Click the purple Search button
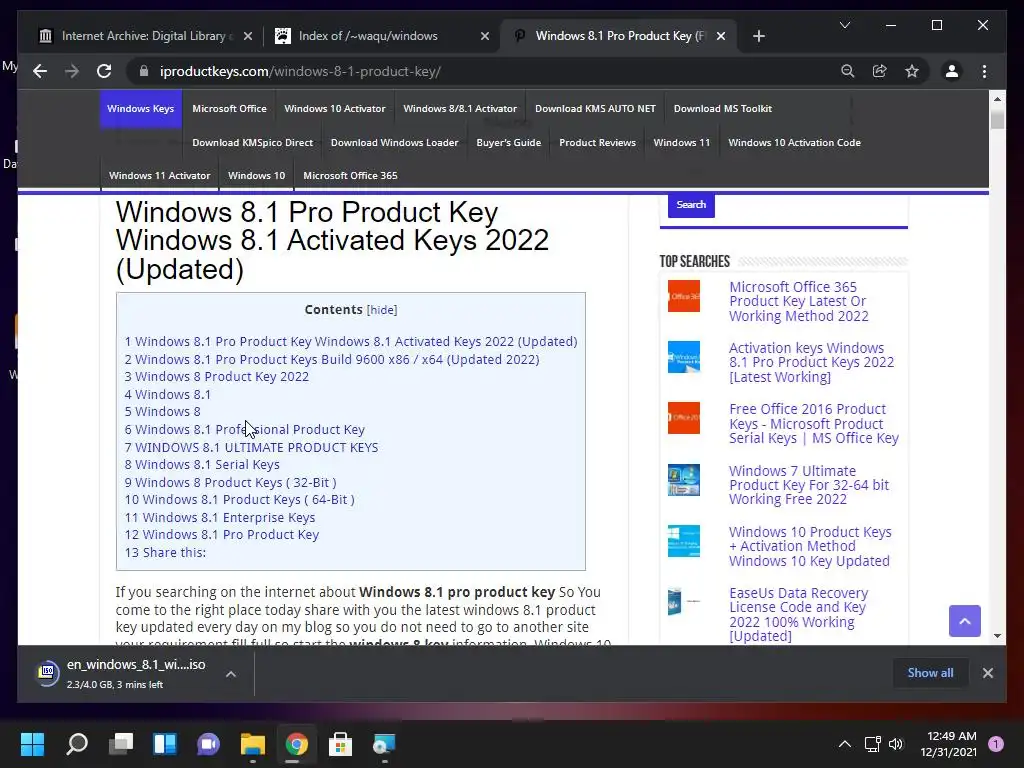 pos(691,204)
